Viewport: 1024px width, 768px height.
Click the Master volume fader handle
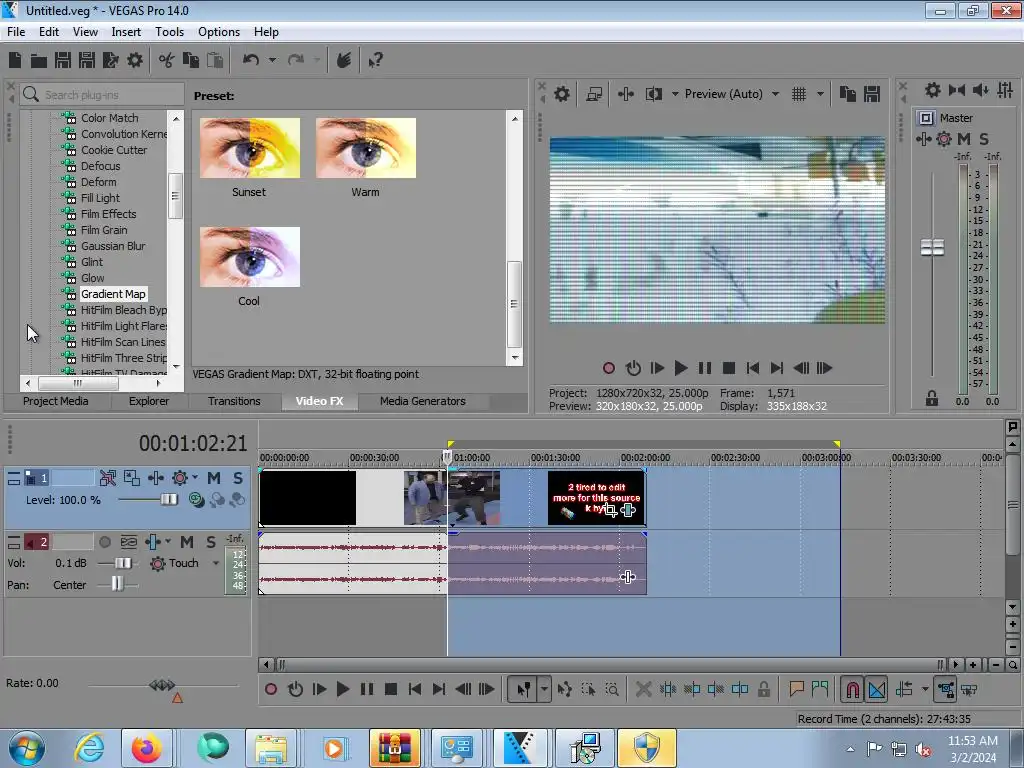coord(932,248)
